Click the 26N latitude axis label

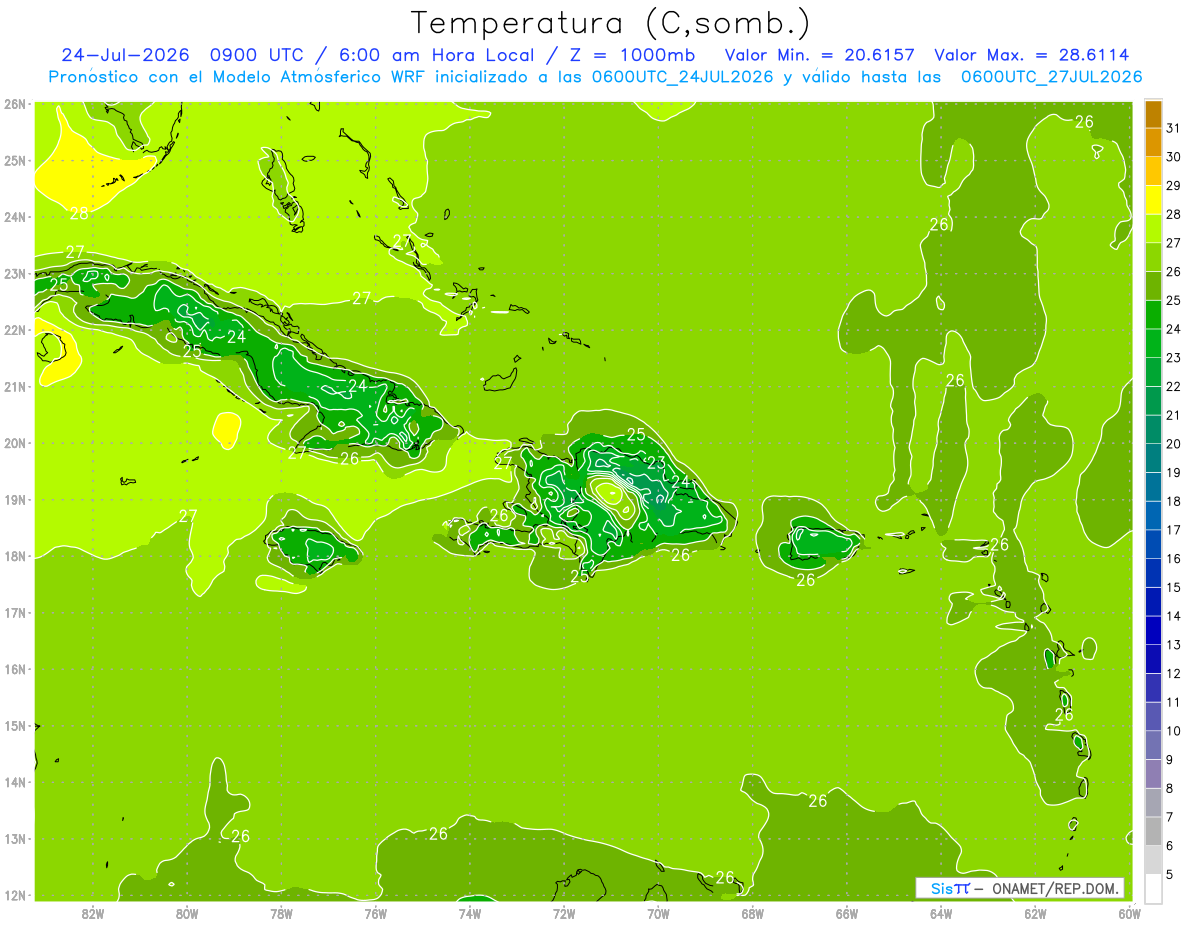[x=15, y=104]
